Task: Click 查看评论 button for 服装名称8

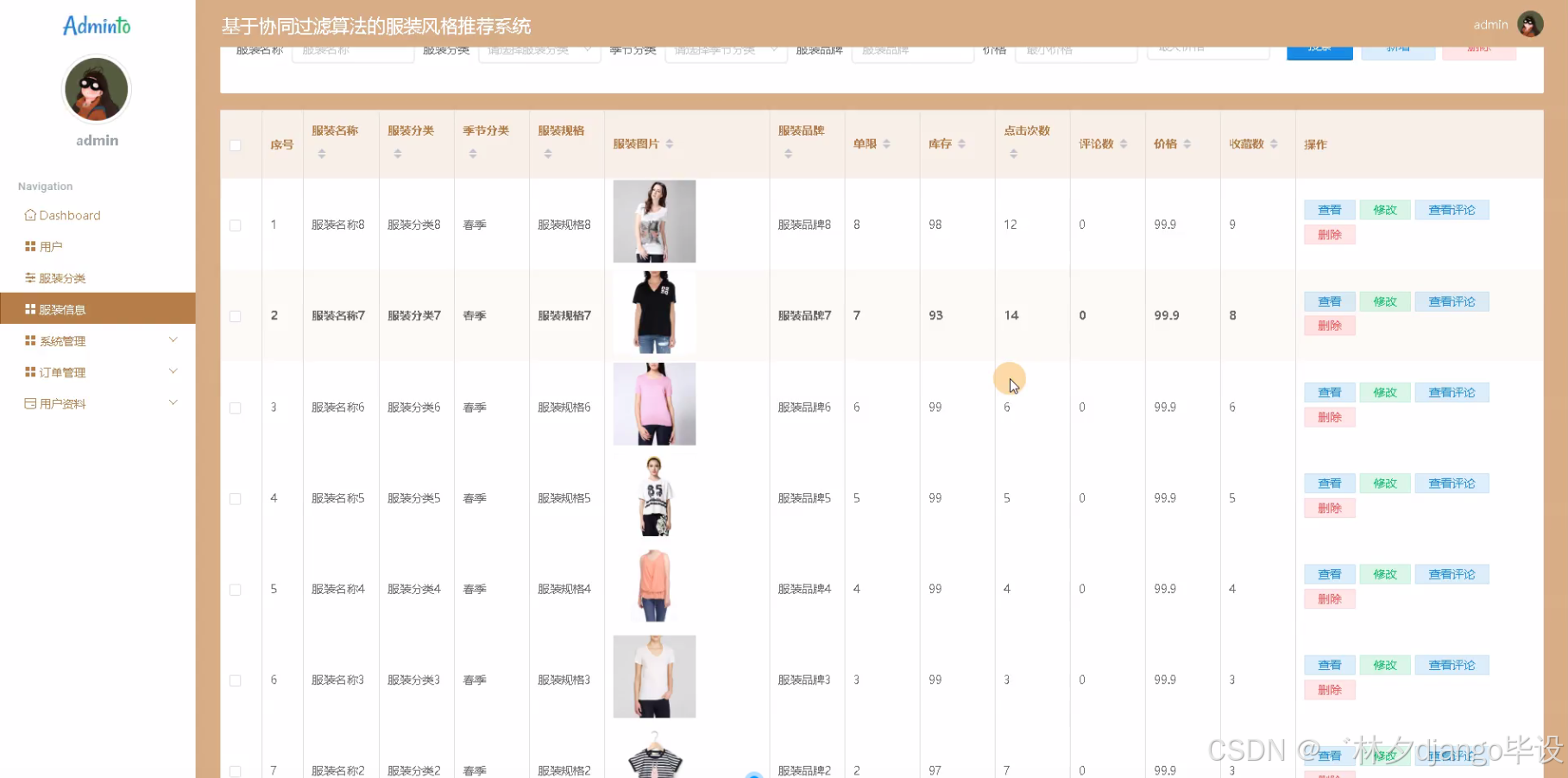Action: [x=1452, y=210]
